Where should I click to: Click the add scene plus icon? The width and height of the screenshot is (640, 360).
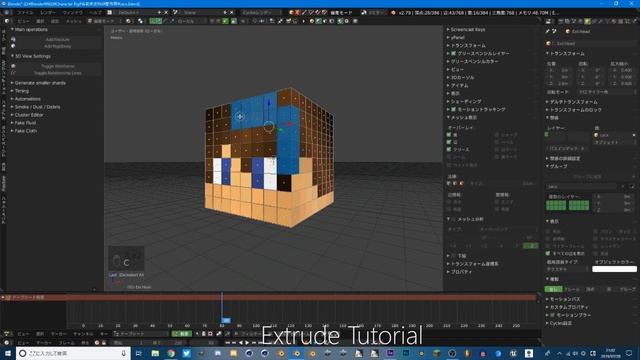(x=225, y=12)
